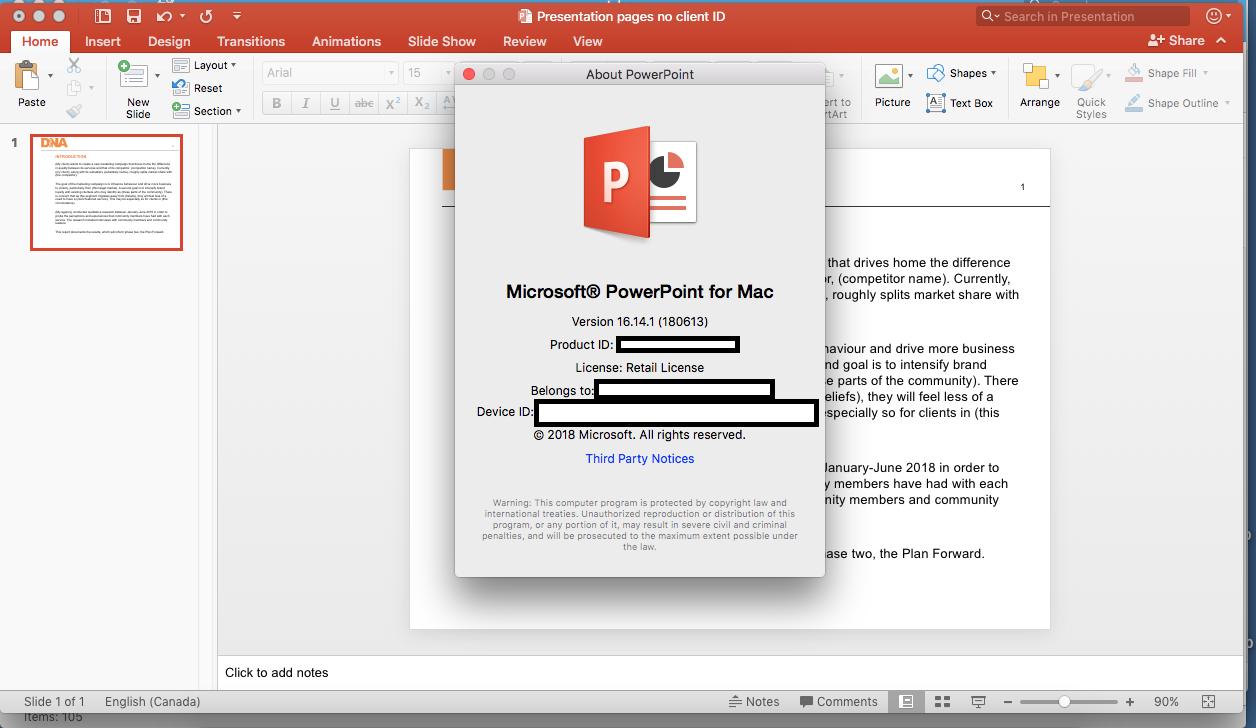Open the Animations ribbon tab
The height and width of the screenshot is (728, 1256).
[346, 41]
